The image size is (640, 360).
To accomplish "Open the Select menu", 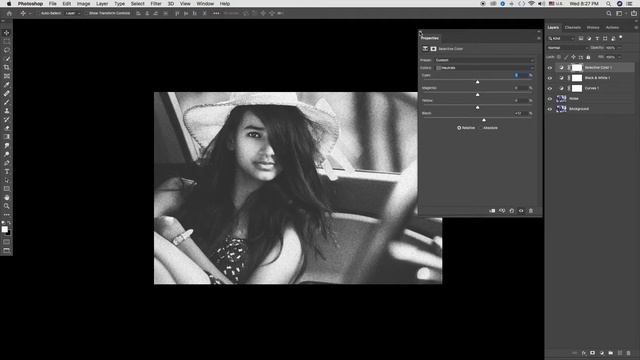I will (x=138, y=4).
